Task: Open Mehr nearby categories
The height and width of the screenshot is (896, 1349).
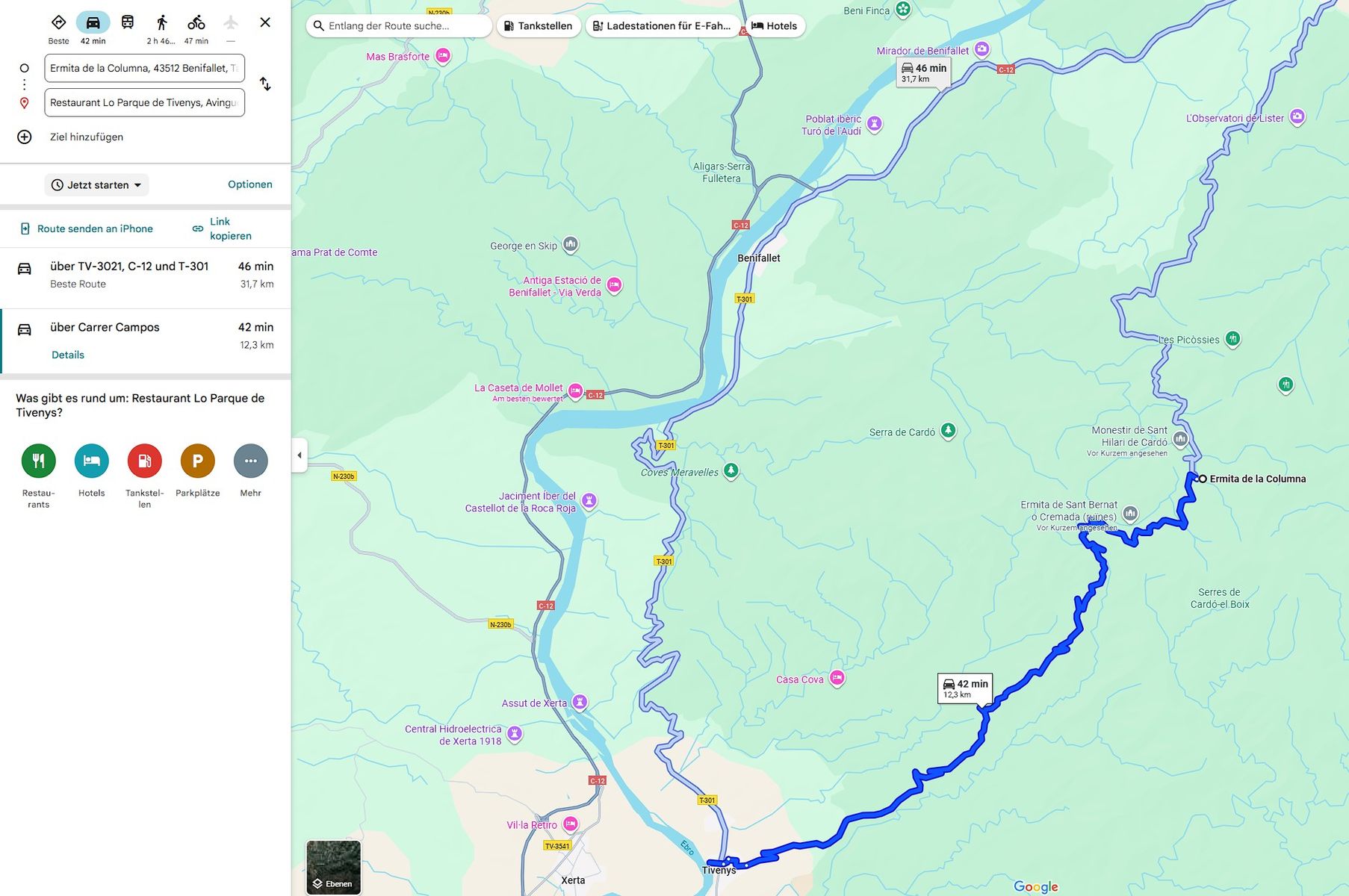Action: pos(251,461)
